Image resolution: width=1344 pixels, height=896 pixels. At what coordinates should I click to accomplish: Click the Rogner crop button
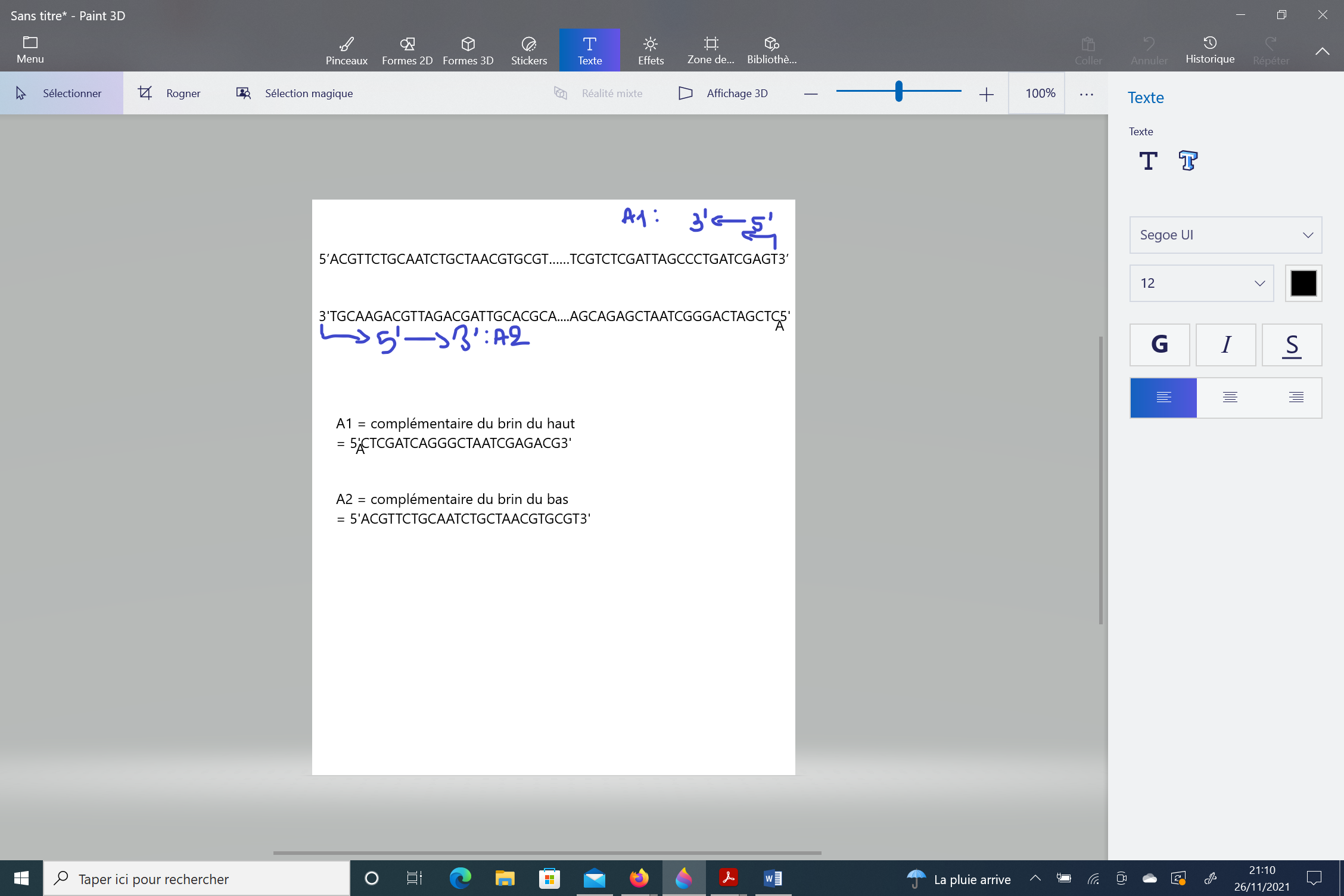point(170,93)
